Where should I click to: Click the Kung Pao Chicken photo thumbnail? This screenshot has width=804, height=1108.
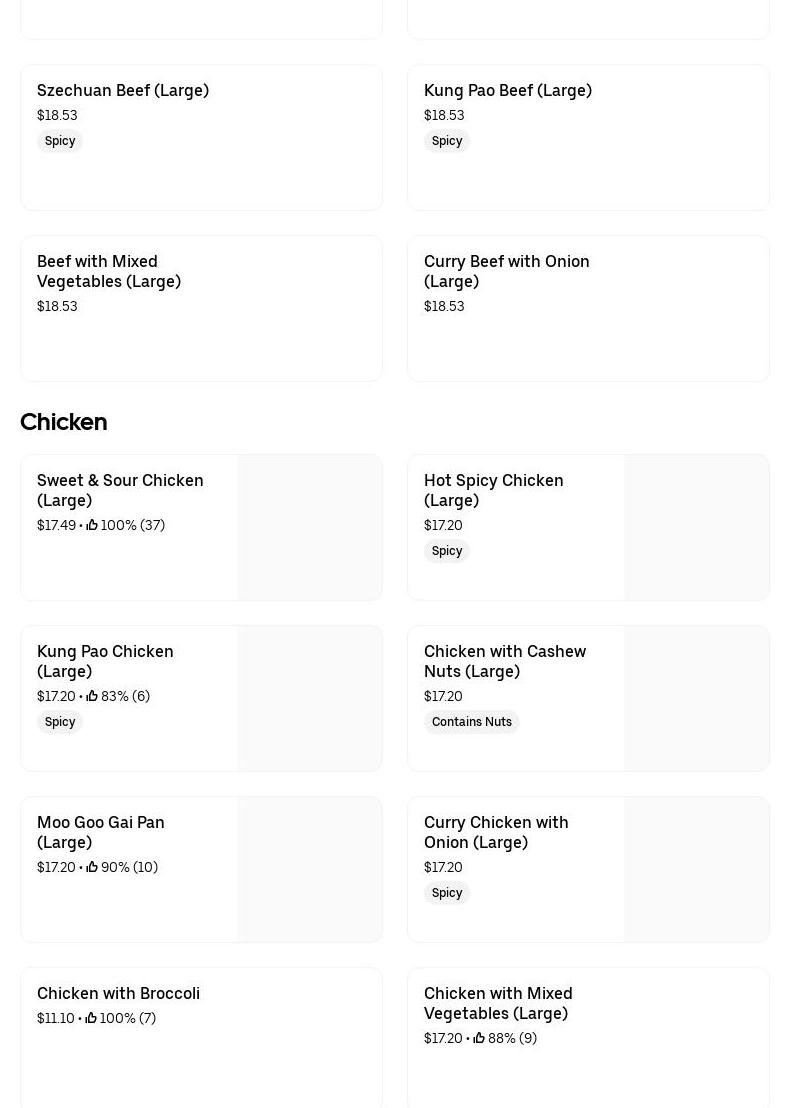click(310, 699)
